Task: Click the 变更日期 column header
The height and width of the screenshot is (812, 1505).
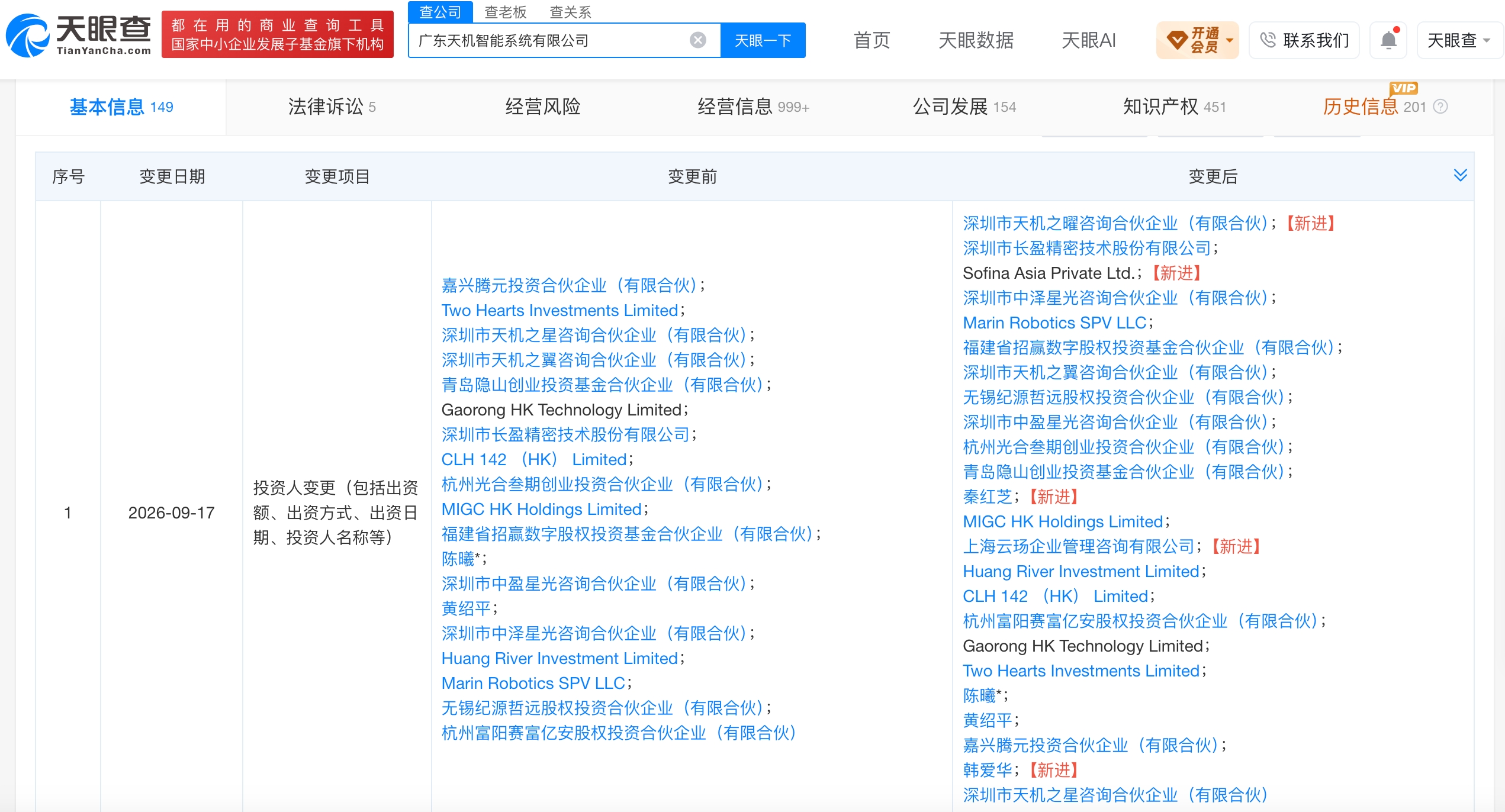Action: (x=172, y=176)
